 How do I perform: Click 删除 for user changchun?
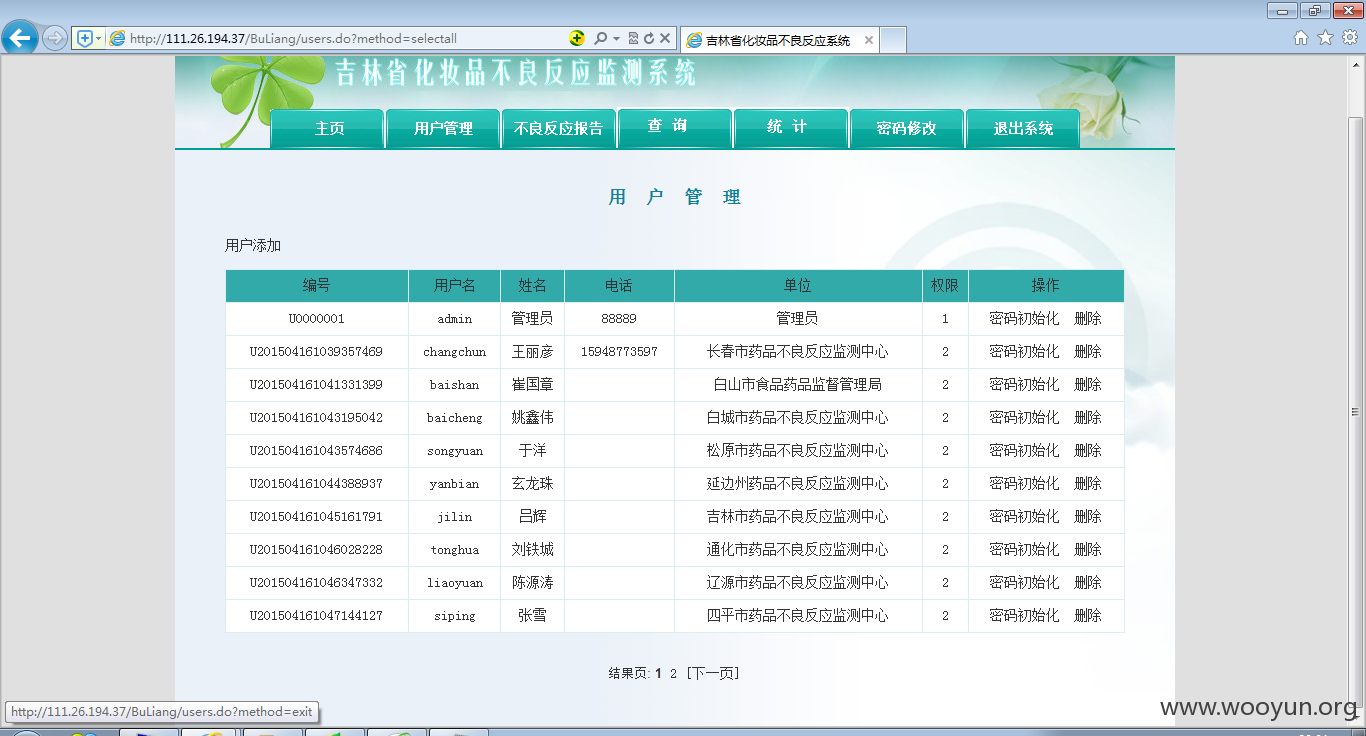(1088, 352)
